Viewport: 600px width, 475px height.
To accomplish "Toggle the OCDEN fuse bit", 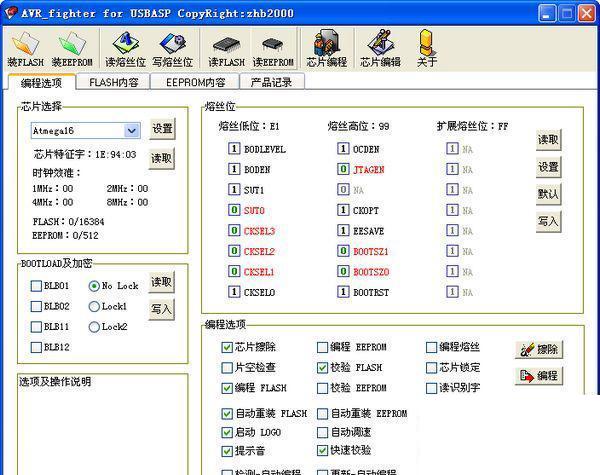I will pyautogui.click(x=343, y=149).
